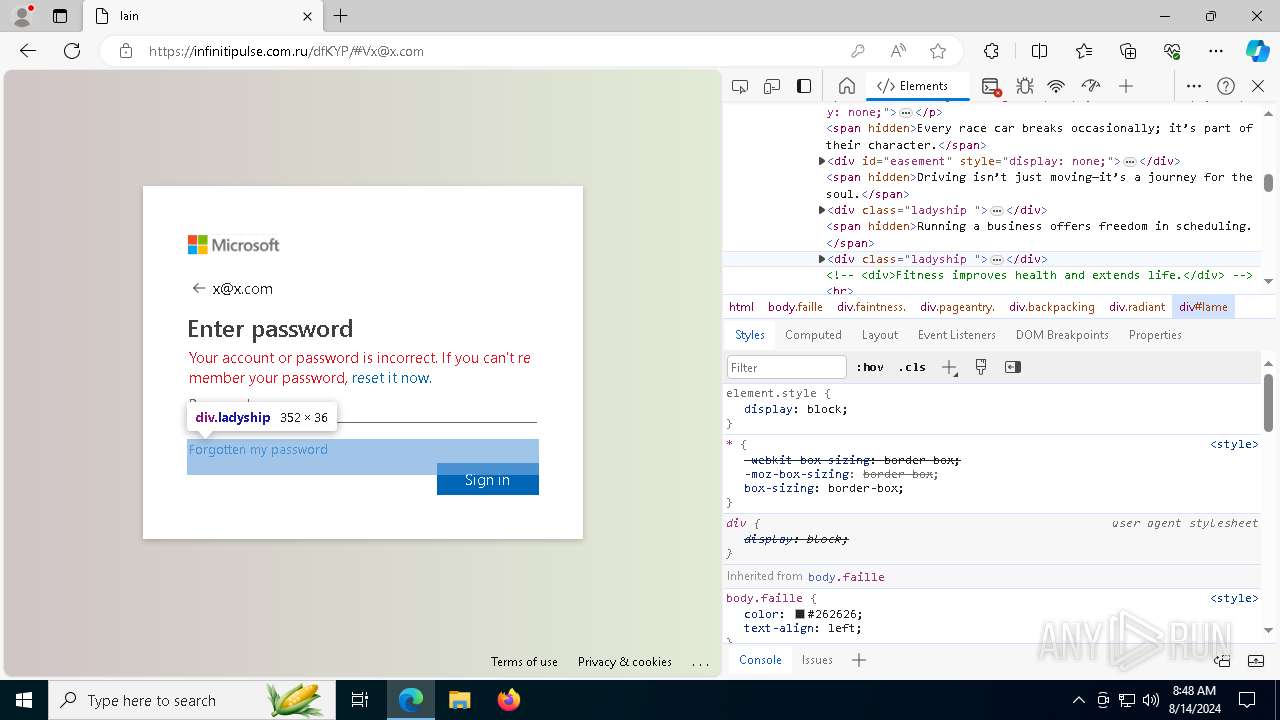Add a drawer tool with plus icon
1280x720 pixels.
pyautogui.click(x=859, y=660)
